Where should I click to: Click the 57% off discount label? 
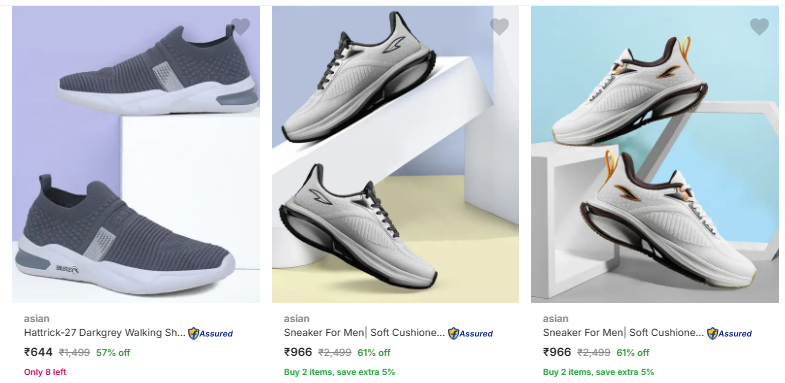pyautogui.click(x=113, y=353)
